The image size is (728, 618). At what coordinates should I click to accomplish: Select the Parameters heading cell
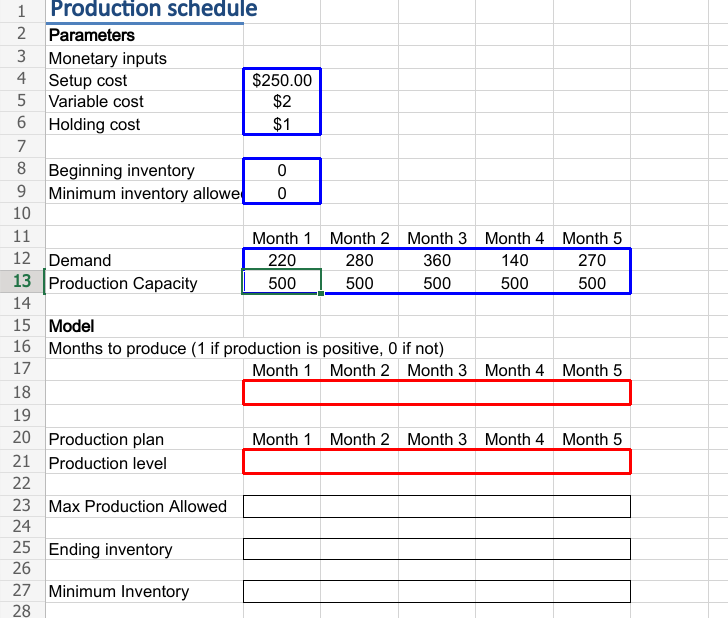[x=144, y=35]
